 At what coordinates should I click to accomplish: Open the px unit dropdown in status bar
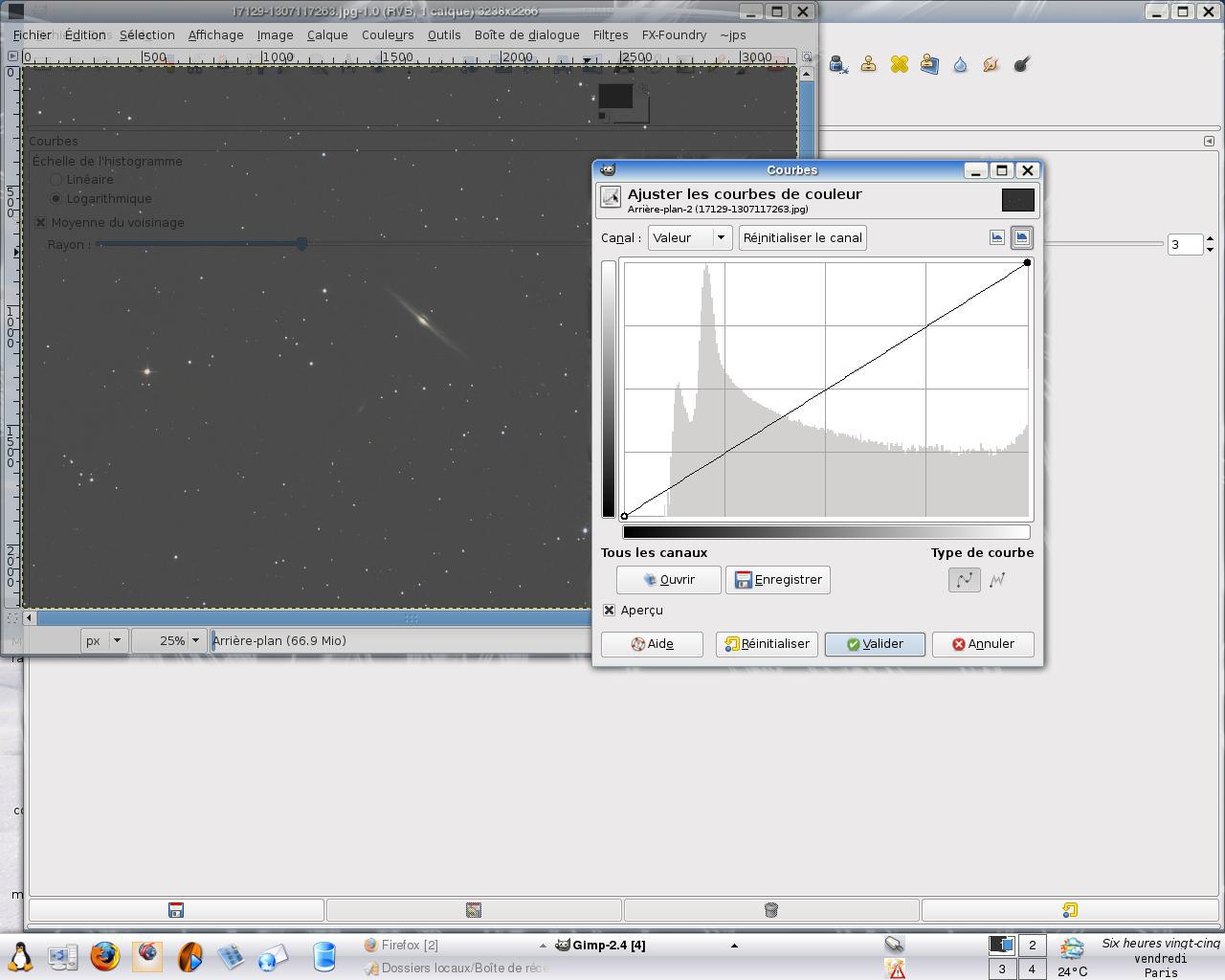104,640
